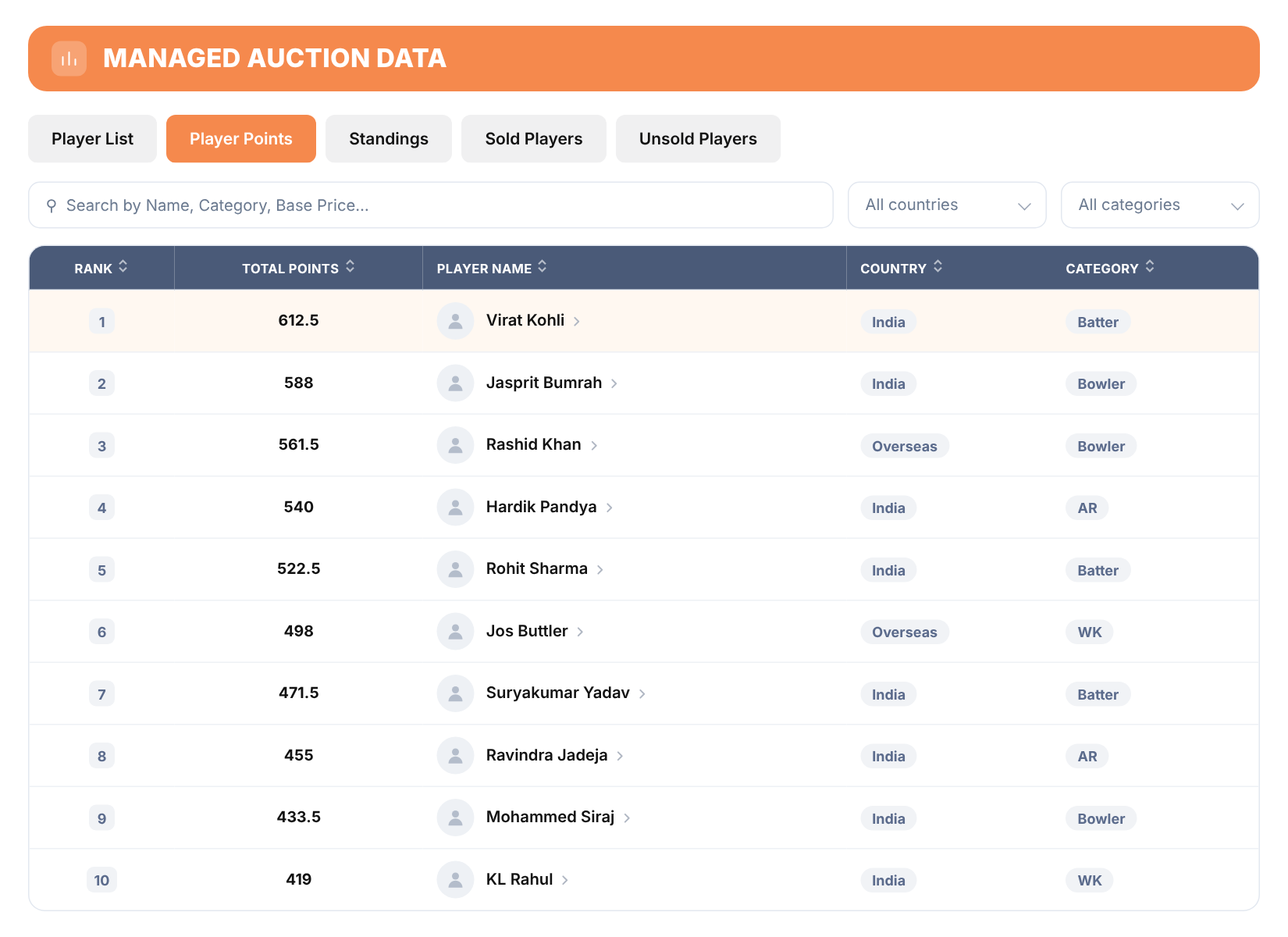Viewport: 1288px width, 937px height.
Task: Sort by Total Points column arrows
Action: click(x=350, y=266)
